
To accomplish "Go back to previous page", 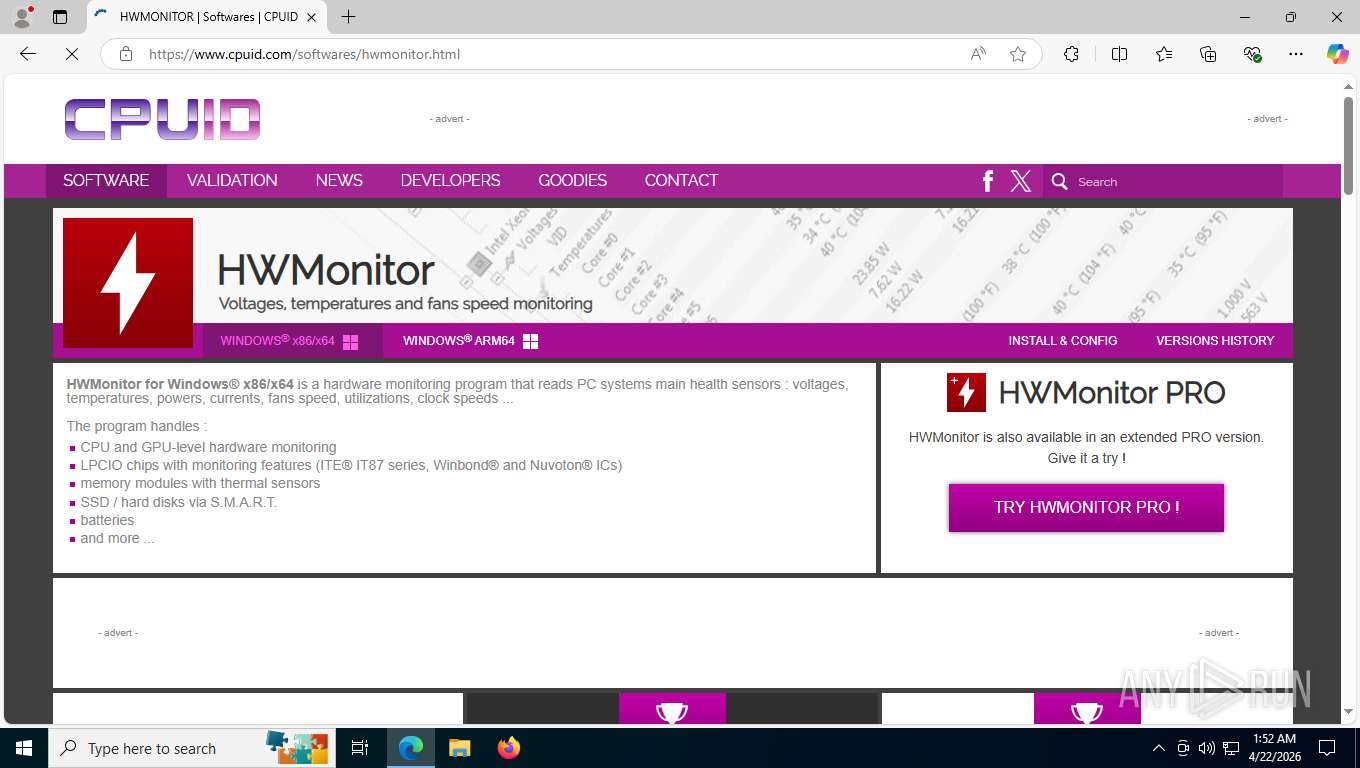I will pos(28,54).
